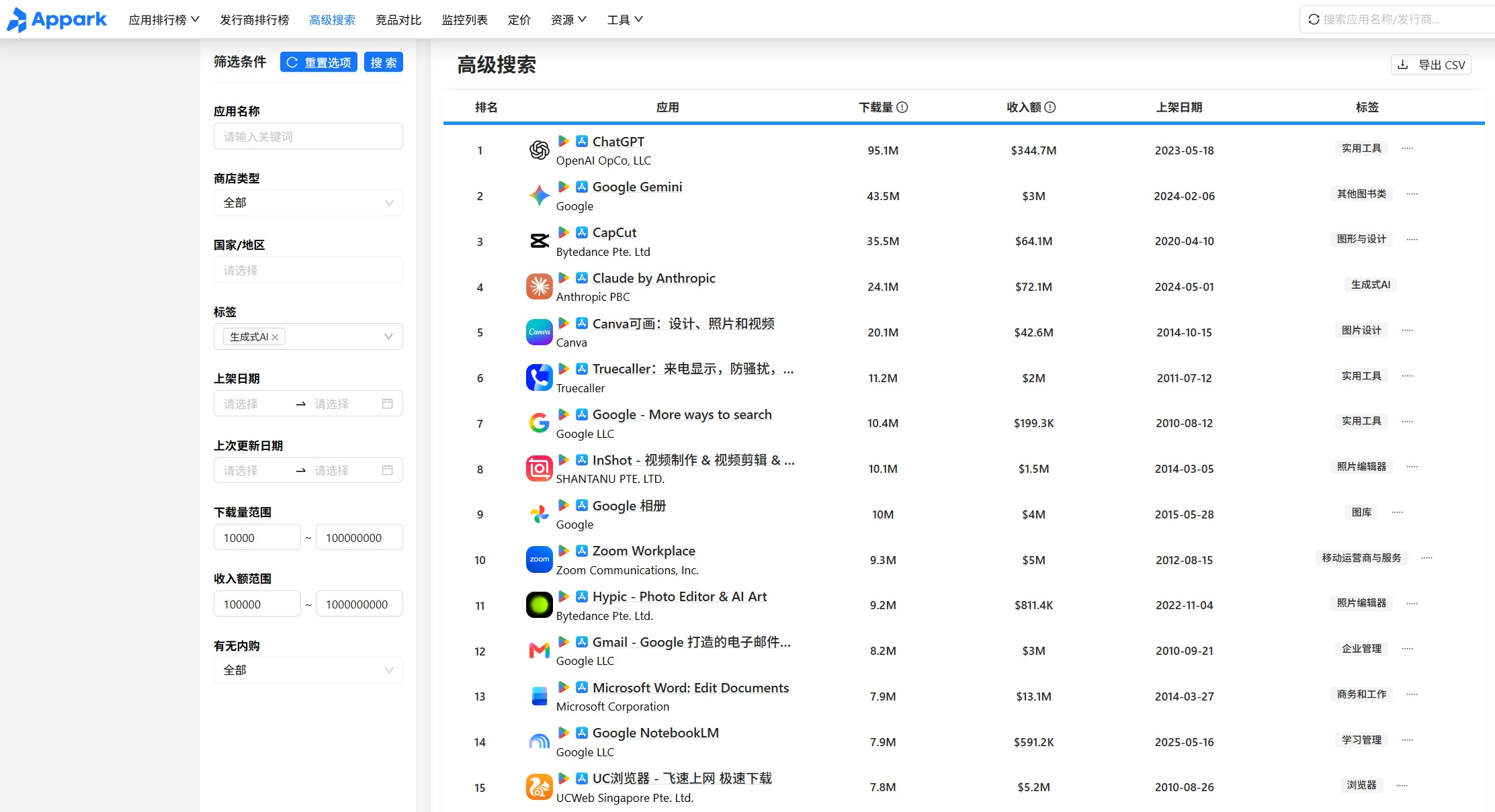This screenshot has width=1495, height=812.
Task: Open the Google Gemini app icon
Action: [x=539, y=195]
